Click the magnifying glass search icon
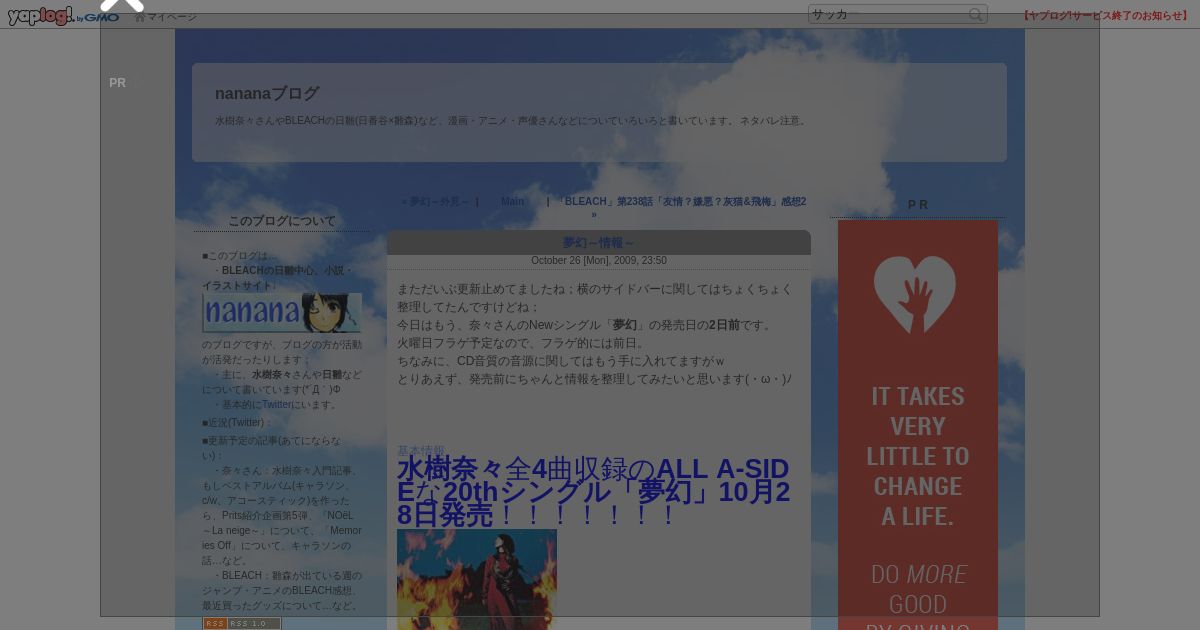The width and height of the screenshot is (1200, 630). click(x=976, y=14)
